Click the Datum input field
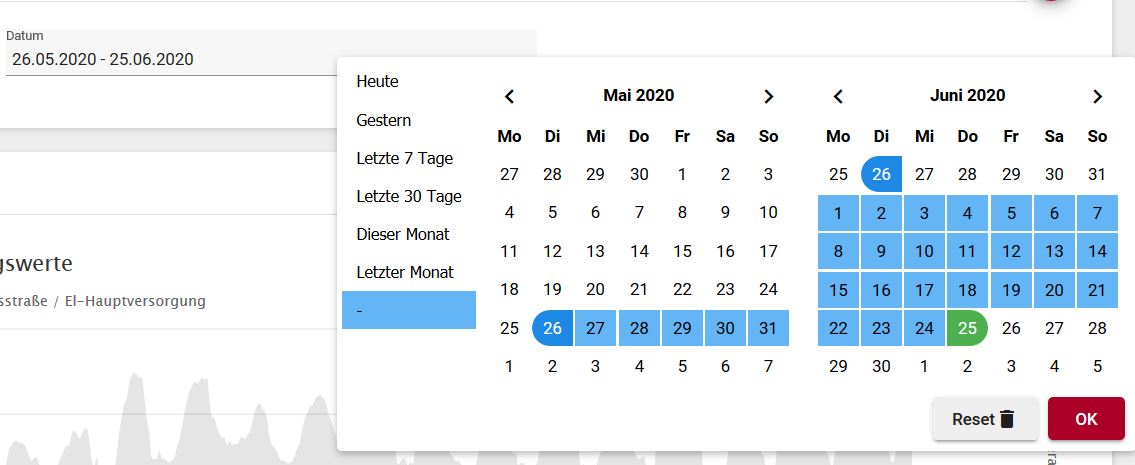The image size is (1135, 465). point(270,59)
